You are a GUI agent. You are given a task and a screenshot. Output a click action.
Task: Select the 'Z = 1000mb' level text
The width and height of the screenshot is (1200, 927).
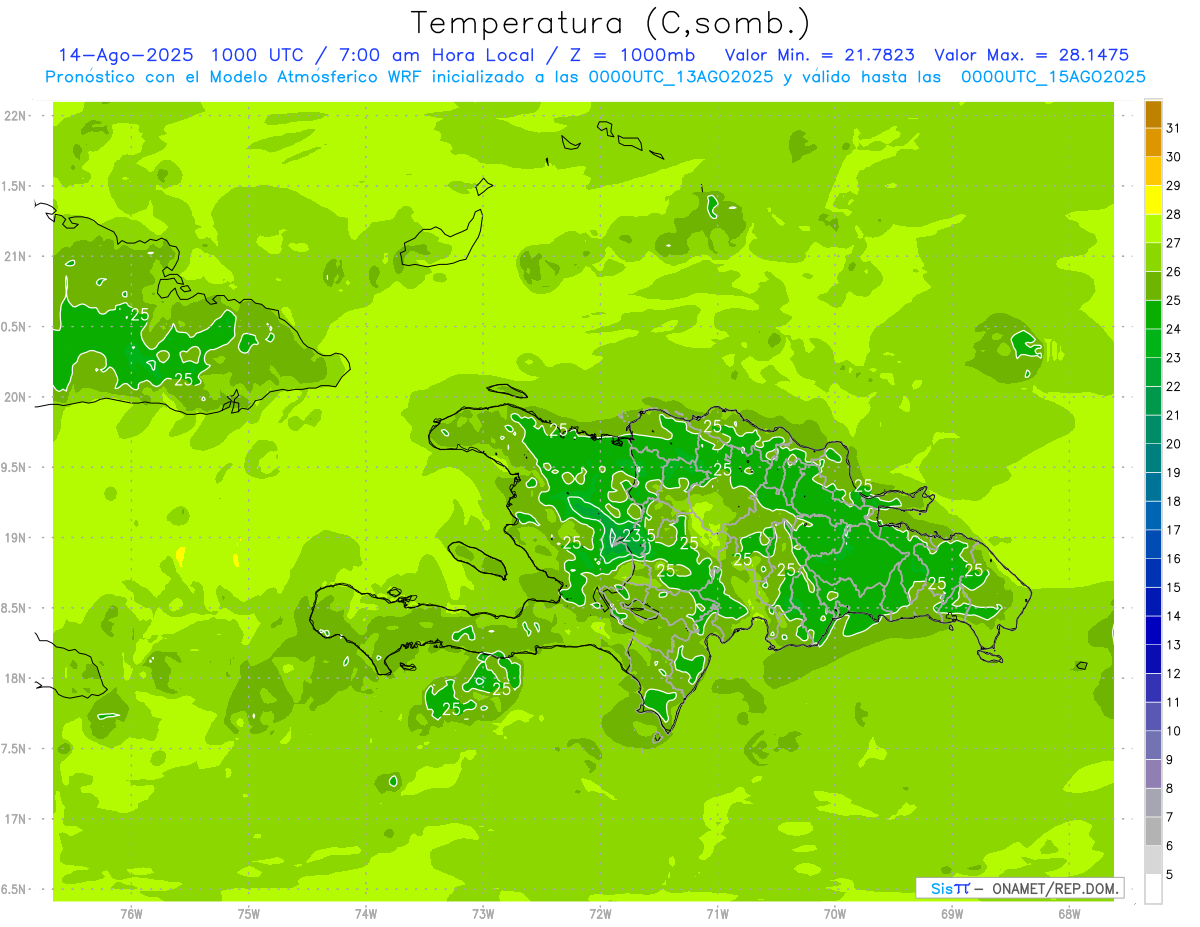[632, 56]
